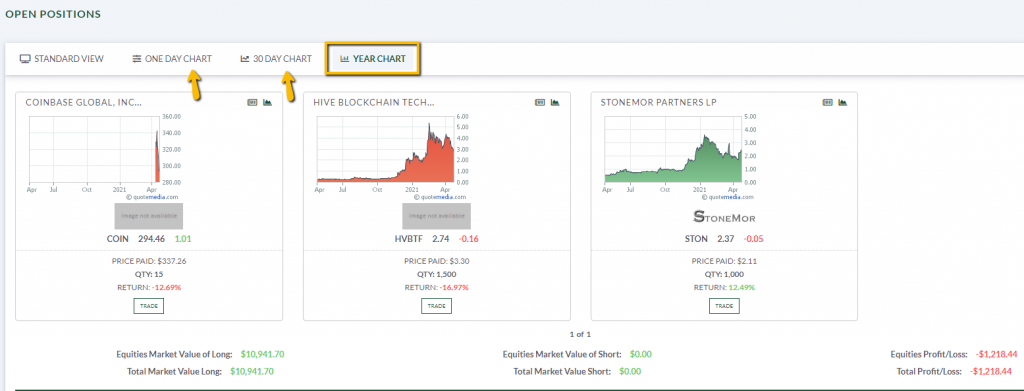
Task: Click the COIN price 294.46
Action: pos(152,239)
